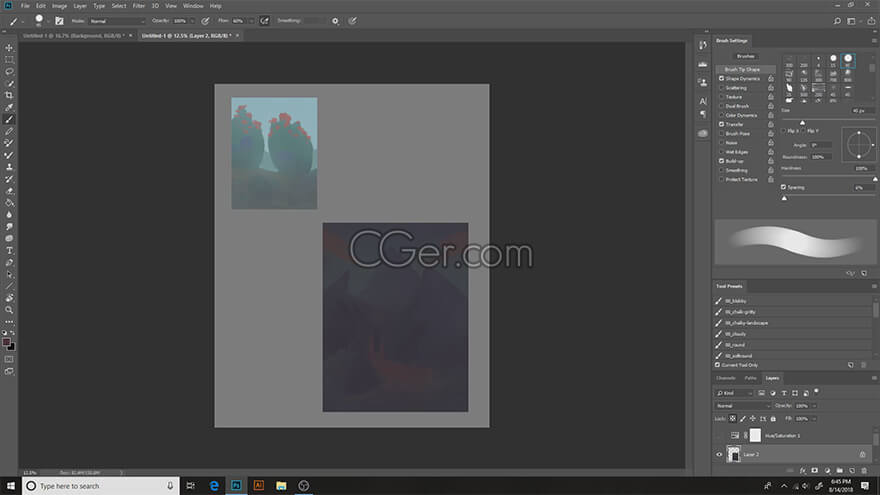Click the Brushes button

[745, 56]
